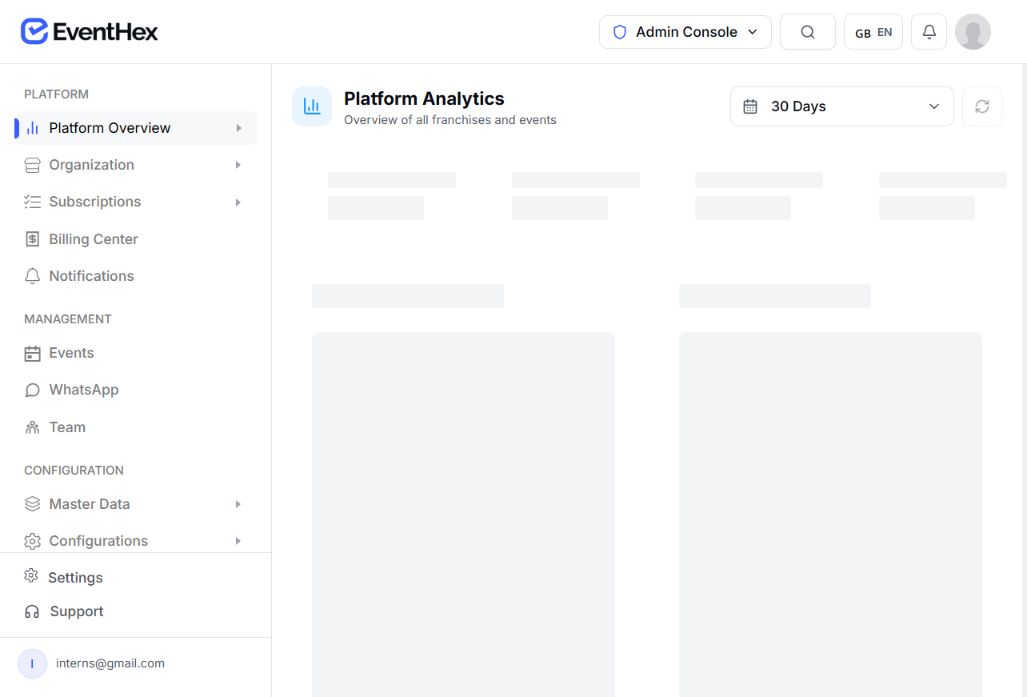The image size is (1027, 697).
Task: Expand Configurations submenu arrow
Action: [238, 541]
